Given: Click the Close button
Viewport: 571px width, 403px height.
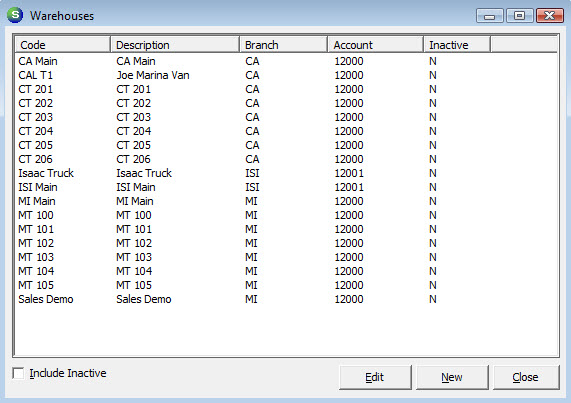Looking at the screenshot, I should pos(525,378).
